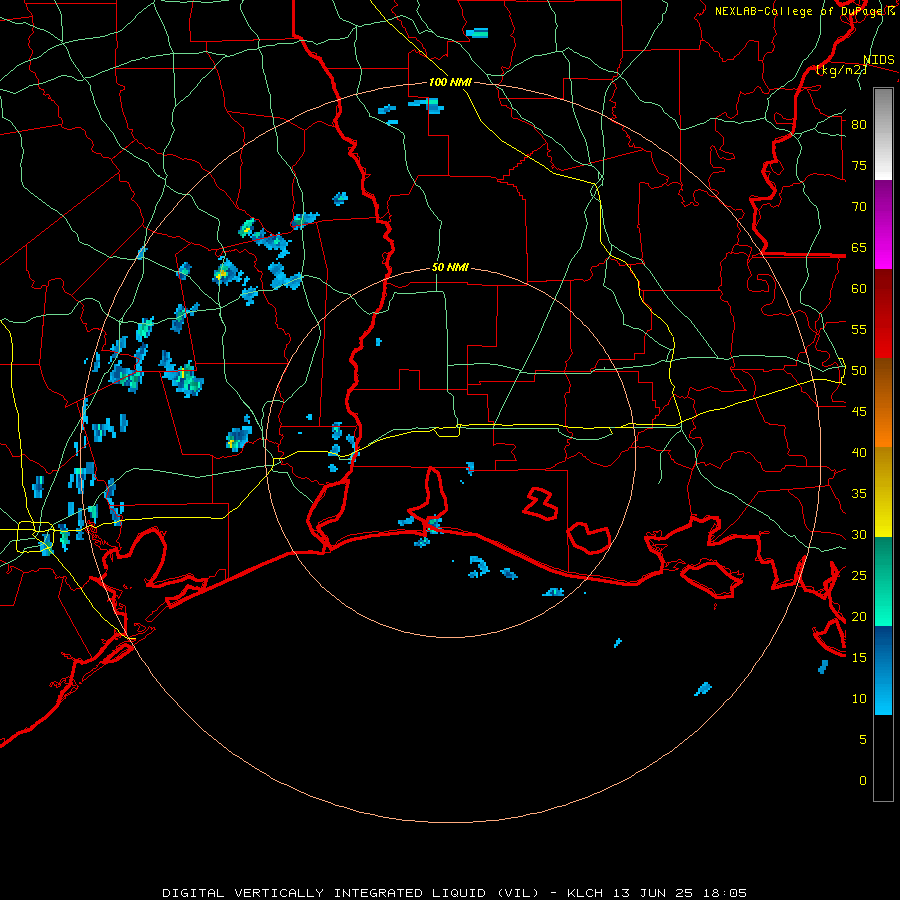Image resolution: width=900 pixels, height=900 pixels.
Task: Click the 30 value on the color scale
Action: pos(859,535)
